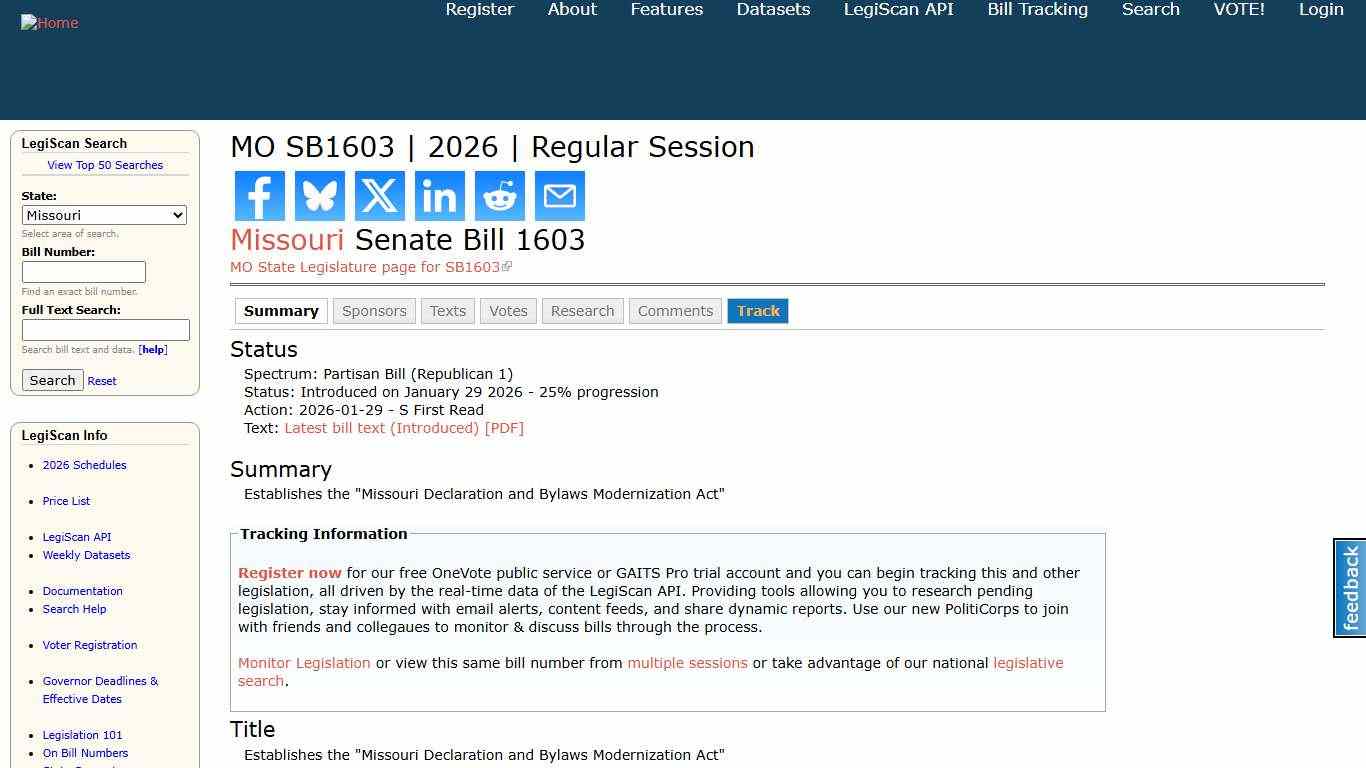Viewport: 1366px width, 768px height.
Task: Open the Voter Registration sidebar link
Action: (x=89, y=645)
